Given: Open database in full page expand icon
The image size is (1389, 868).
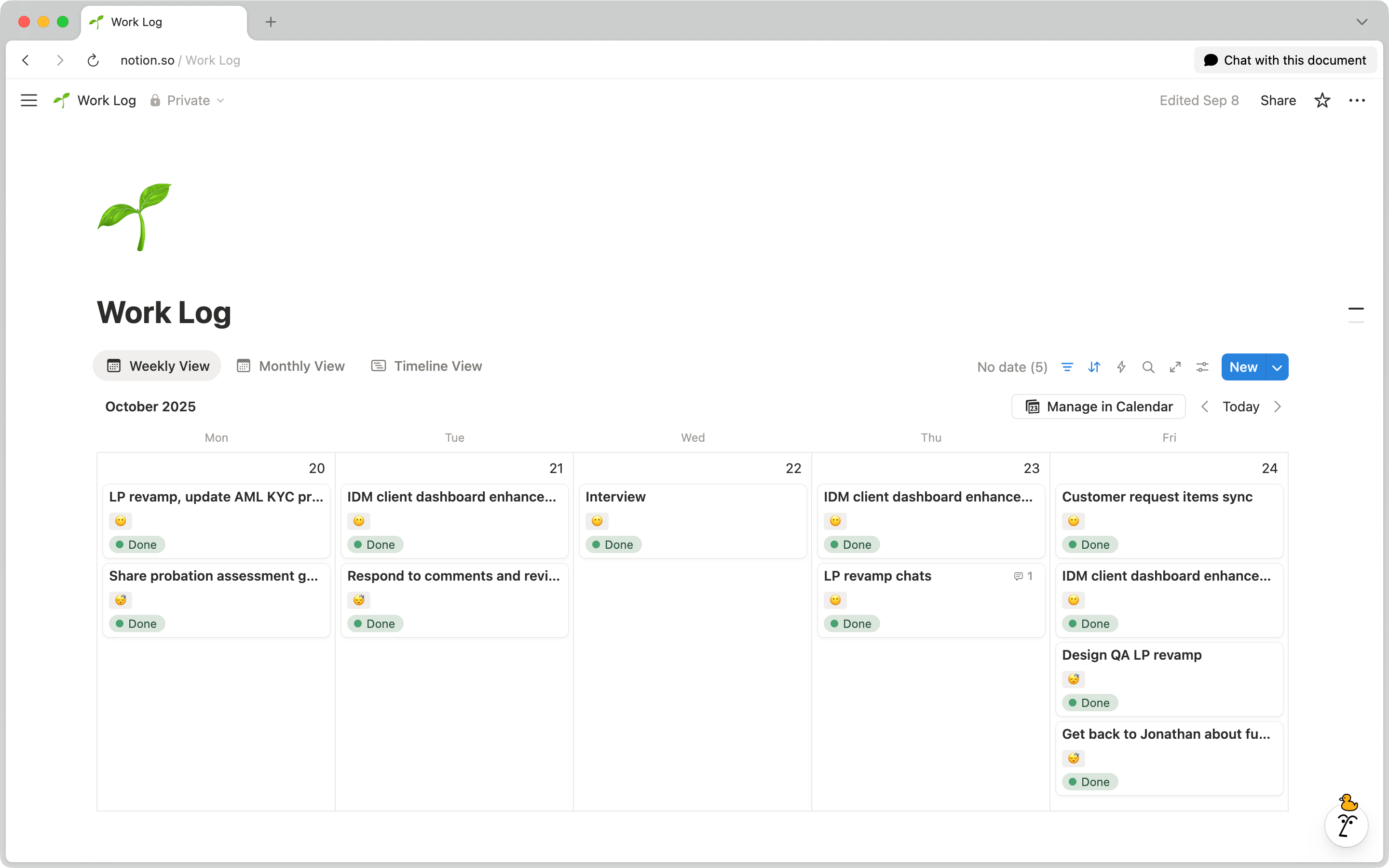Looking at the screenshot, I should click(1175, 367).
